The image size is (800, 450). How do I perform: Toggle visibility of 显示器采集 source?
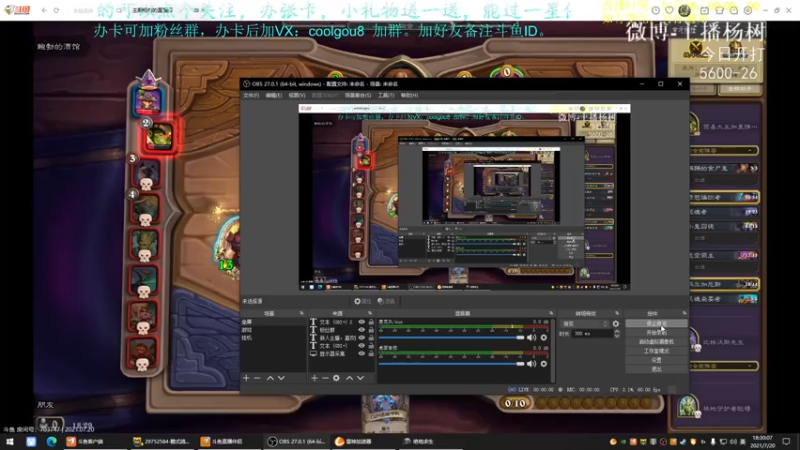pos(362,354)
